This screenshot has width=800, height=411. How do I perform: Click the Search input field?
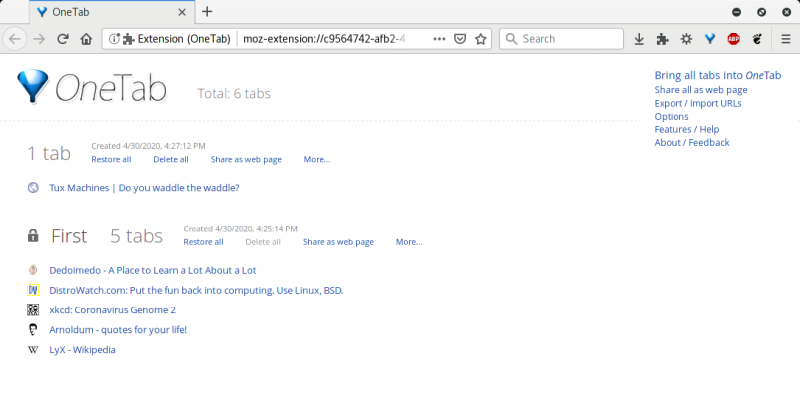[561, 39]
